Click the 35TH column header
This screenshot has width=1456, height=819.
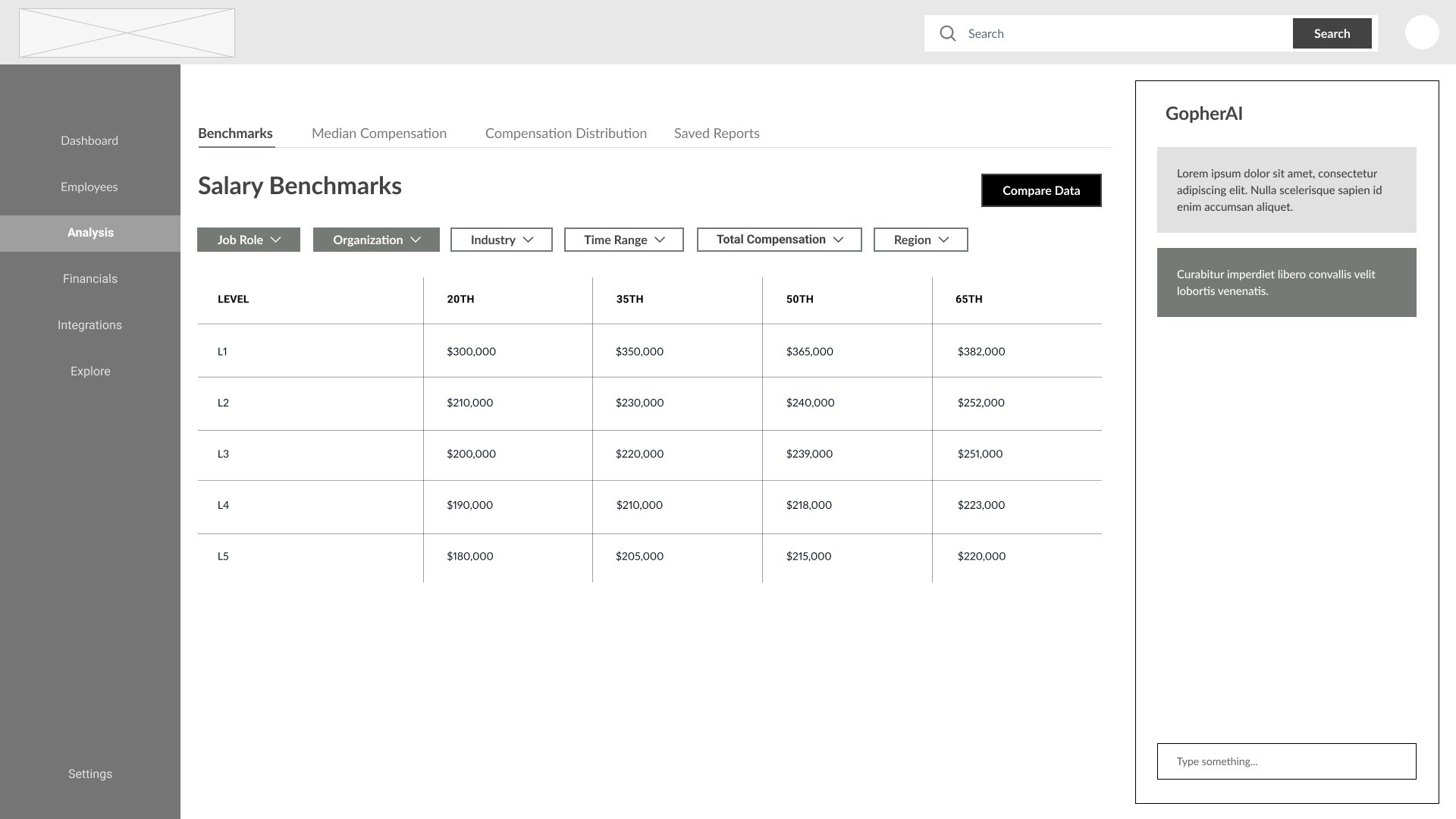(629, 299)
